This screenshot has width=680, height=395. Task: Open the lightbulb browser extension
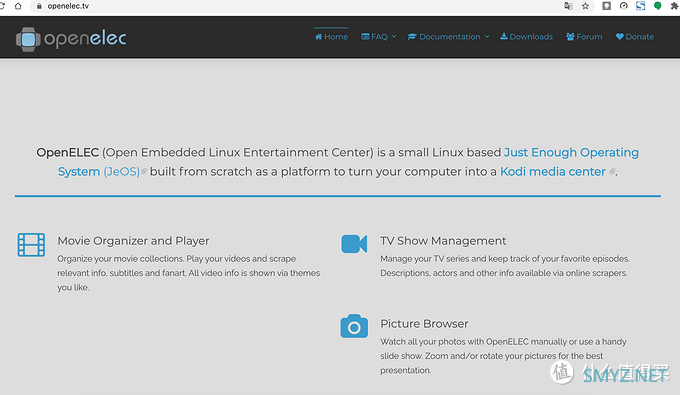point(607,6)
